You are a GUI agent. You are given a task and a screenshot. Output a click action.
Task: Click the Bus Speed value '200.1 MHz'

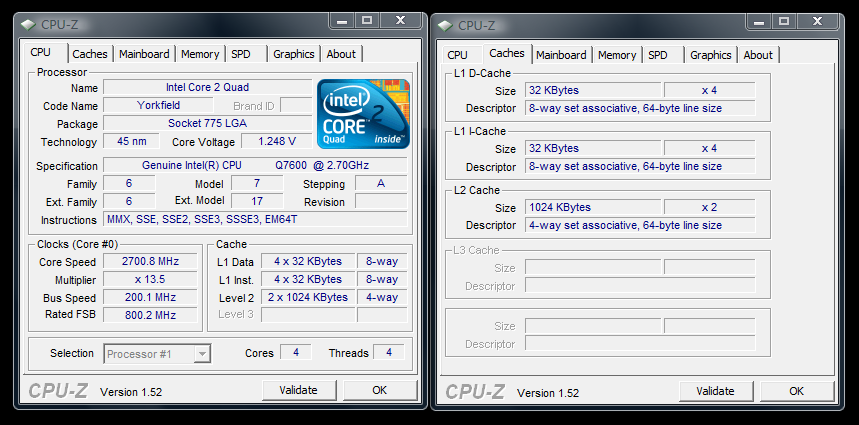[150, 297]
